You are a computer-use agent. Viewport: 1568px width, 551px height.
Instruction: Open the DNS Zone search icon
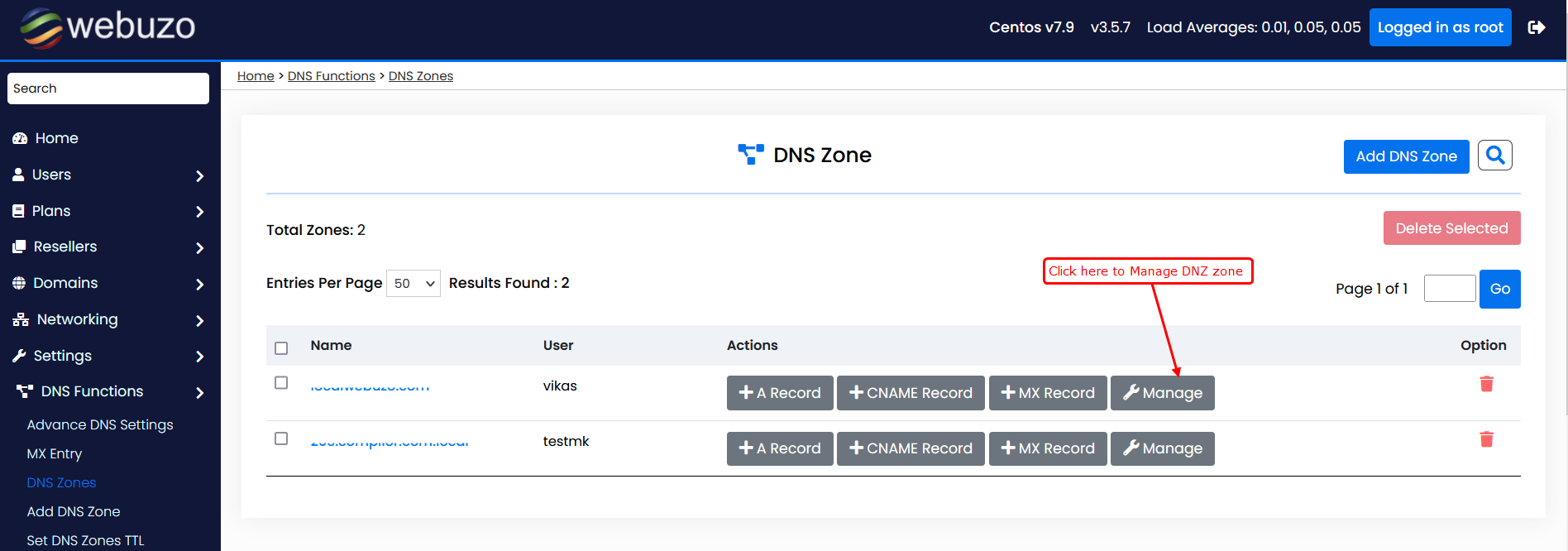pos(1494,155)
